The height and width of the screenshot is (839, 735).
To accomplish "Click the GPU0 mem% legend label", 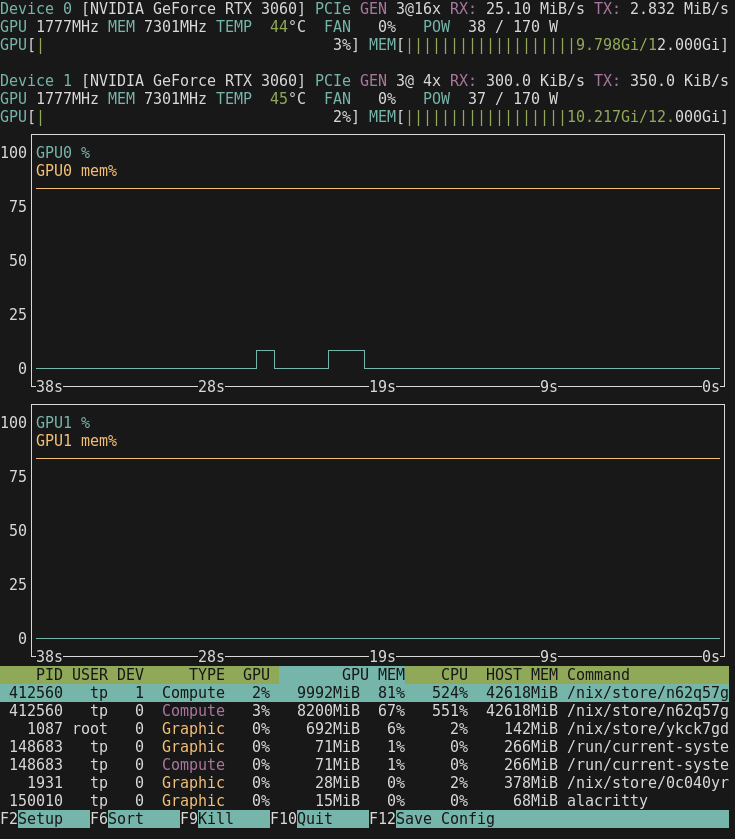I will 76,171.
